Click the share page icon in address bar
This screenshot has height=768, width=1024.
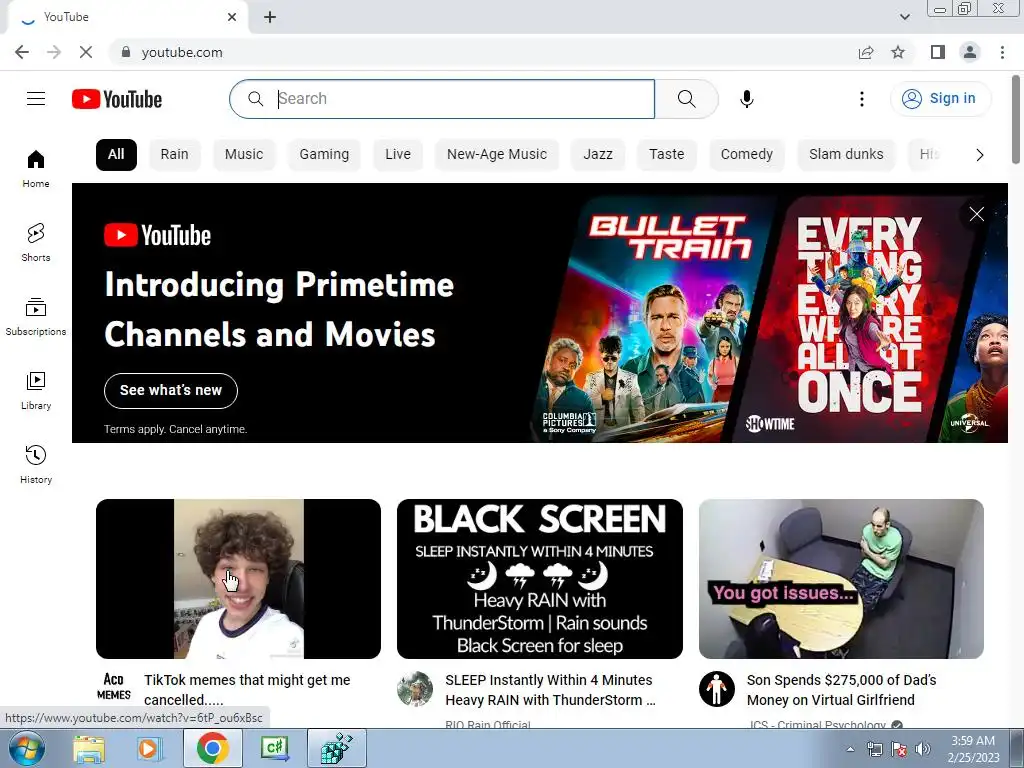866,52
